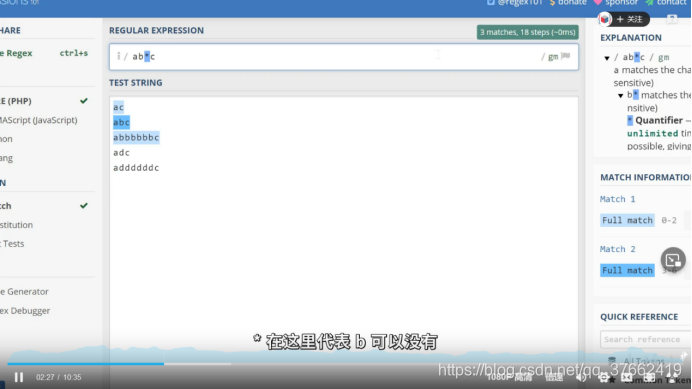This screenshot has width=692, height=389.
Task: Open the uploader's avatar icon
Action: coord(605,19)
